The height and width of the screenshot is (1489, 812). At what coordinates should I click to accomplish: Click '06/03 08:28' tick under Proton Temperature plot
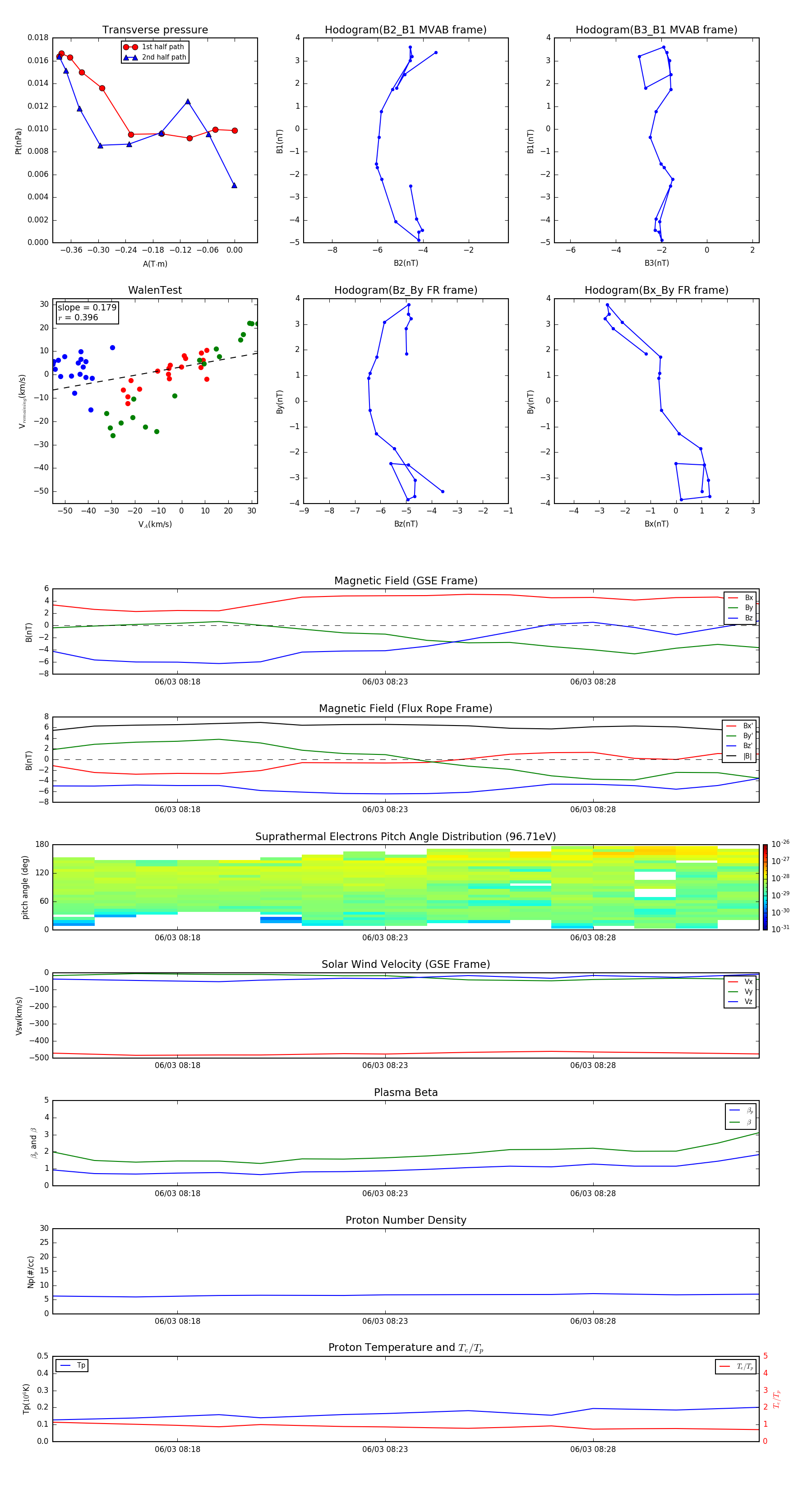click(593, 1450)
